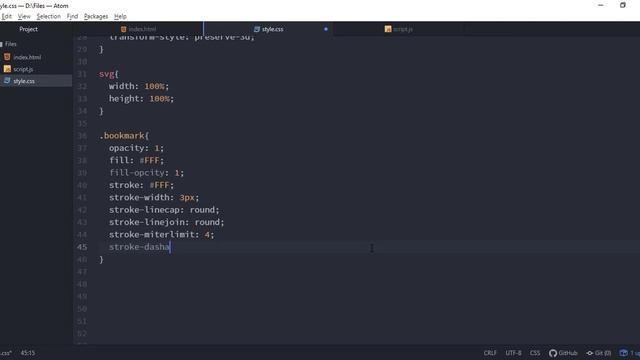Viewport: 640px width, 360px height.
Task: Change the CRLF line ending setting
Action: pos(490,353)
